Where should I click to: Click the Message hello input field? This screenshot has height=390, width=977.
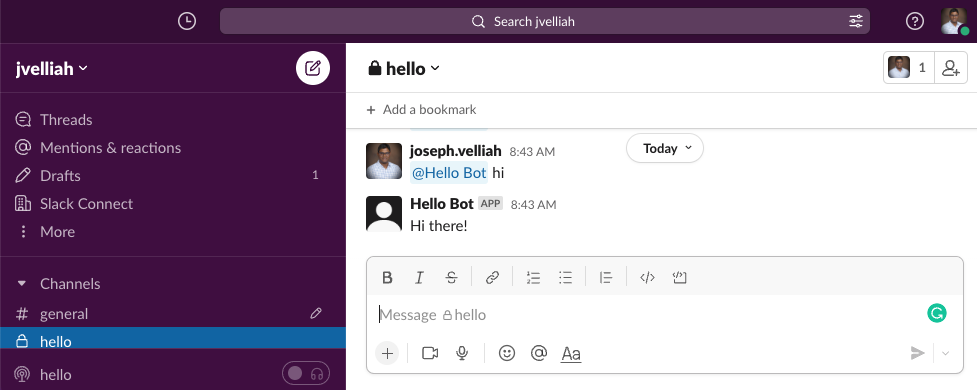648,315
